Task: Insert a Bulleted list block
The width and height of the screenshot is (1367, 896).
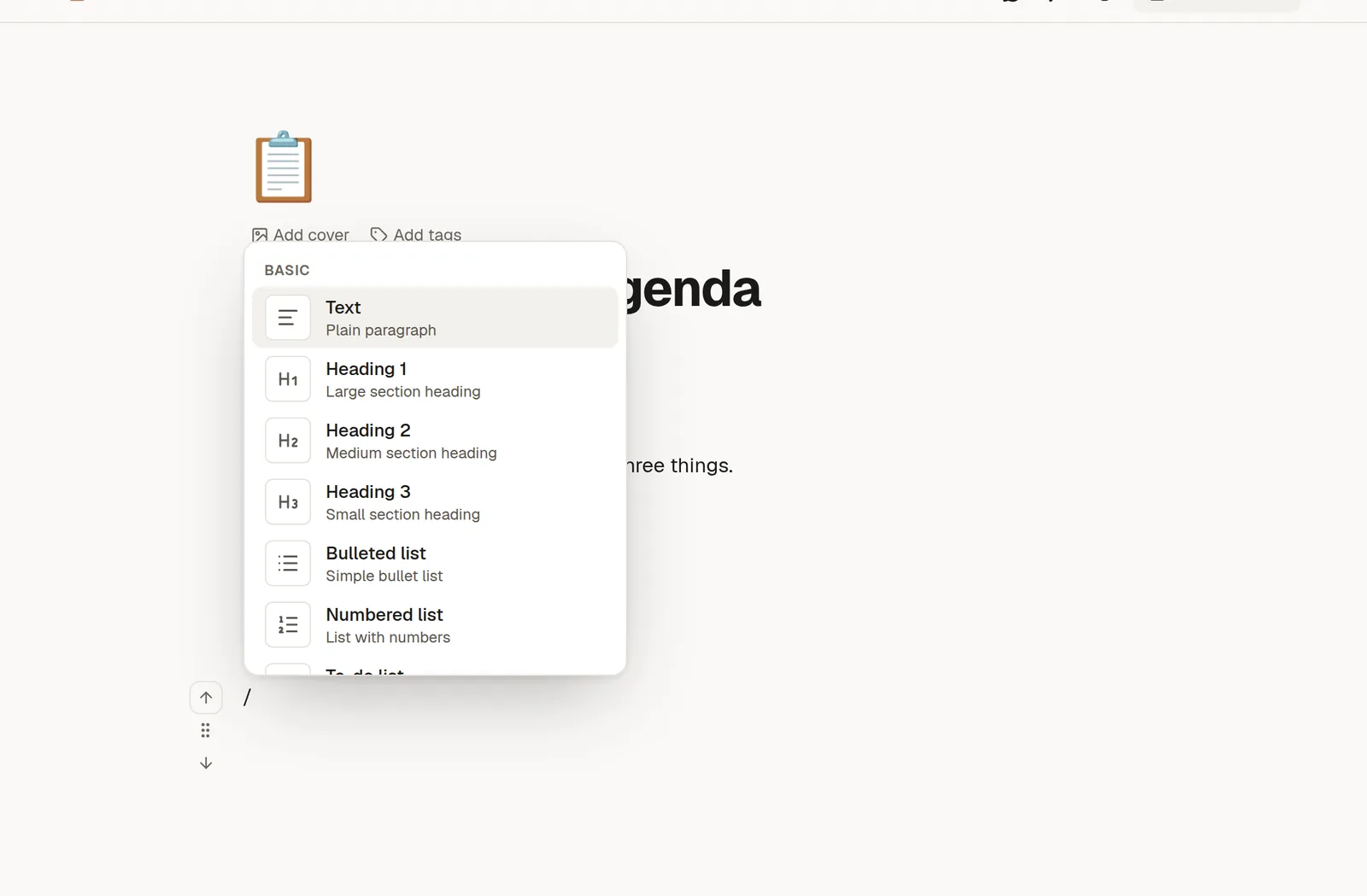Action: (x=435, y=564)
